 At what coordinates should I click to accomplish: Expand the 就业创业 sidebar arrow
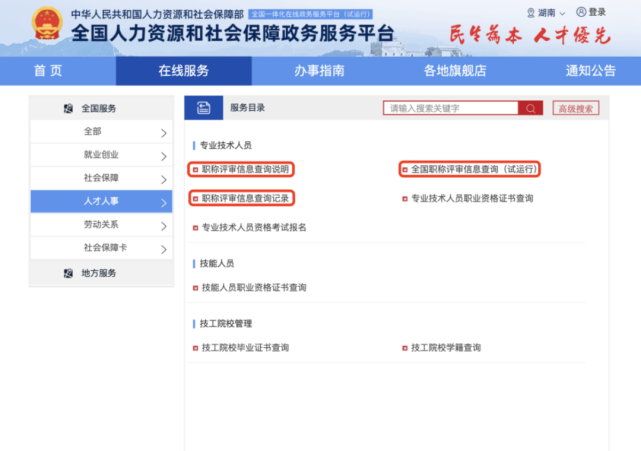(164, 155)
